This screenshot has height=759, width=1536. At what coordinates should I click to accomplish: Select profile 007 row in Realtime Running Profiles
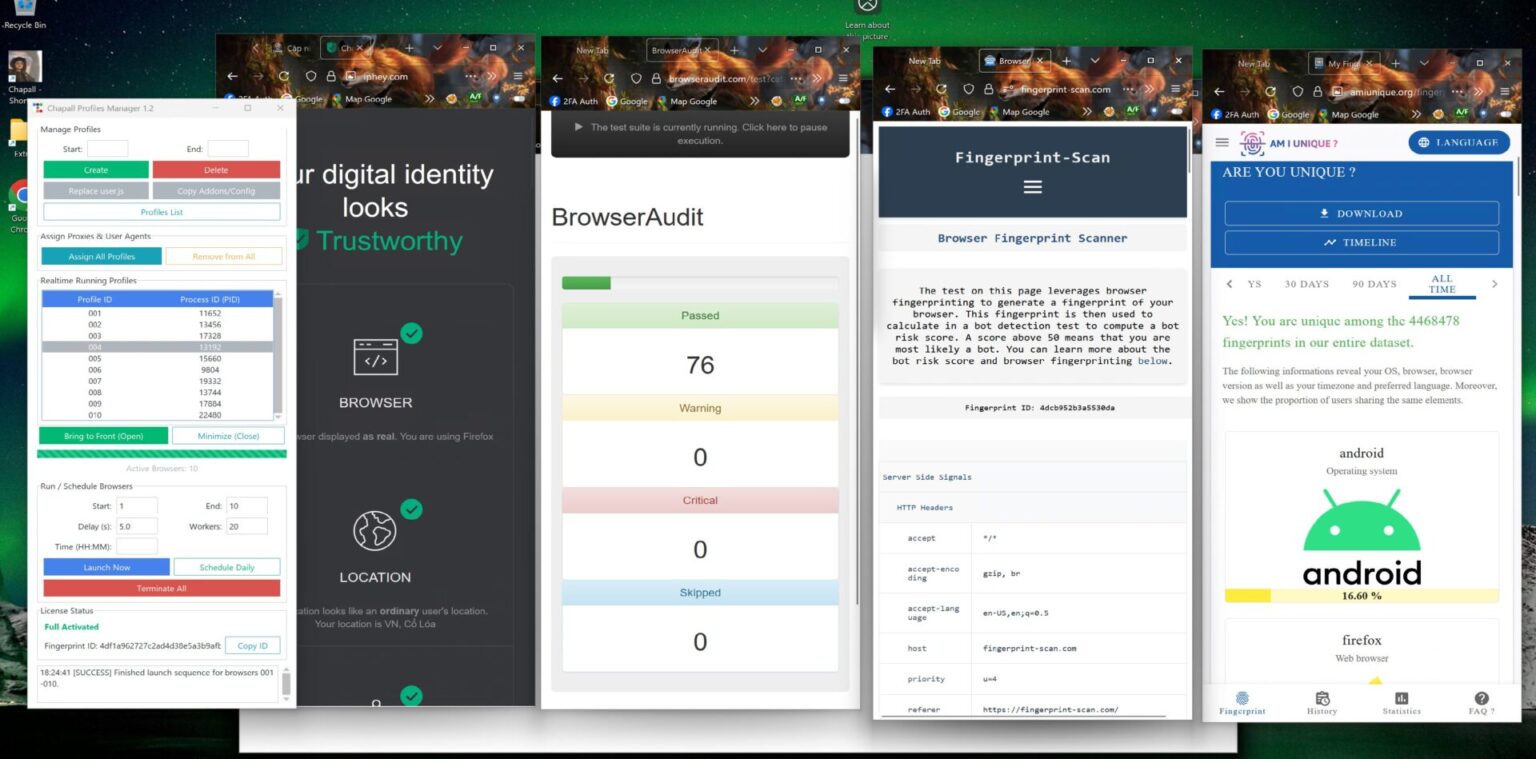157,381
